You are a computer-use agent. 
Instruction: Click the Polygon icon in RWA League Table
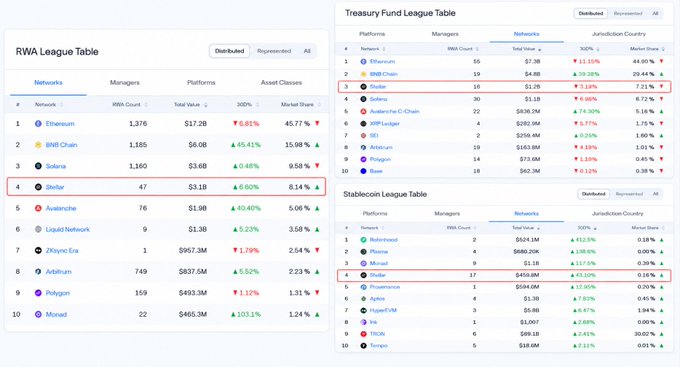coord(38,293)
